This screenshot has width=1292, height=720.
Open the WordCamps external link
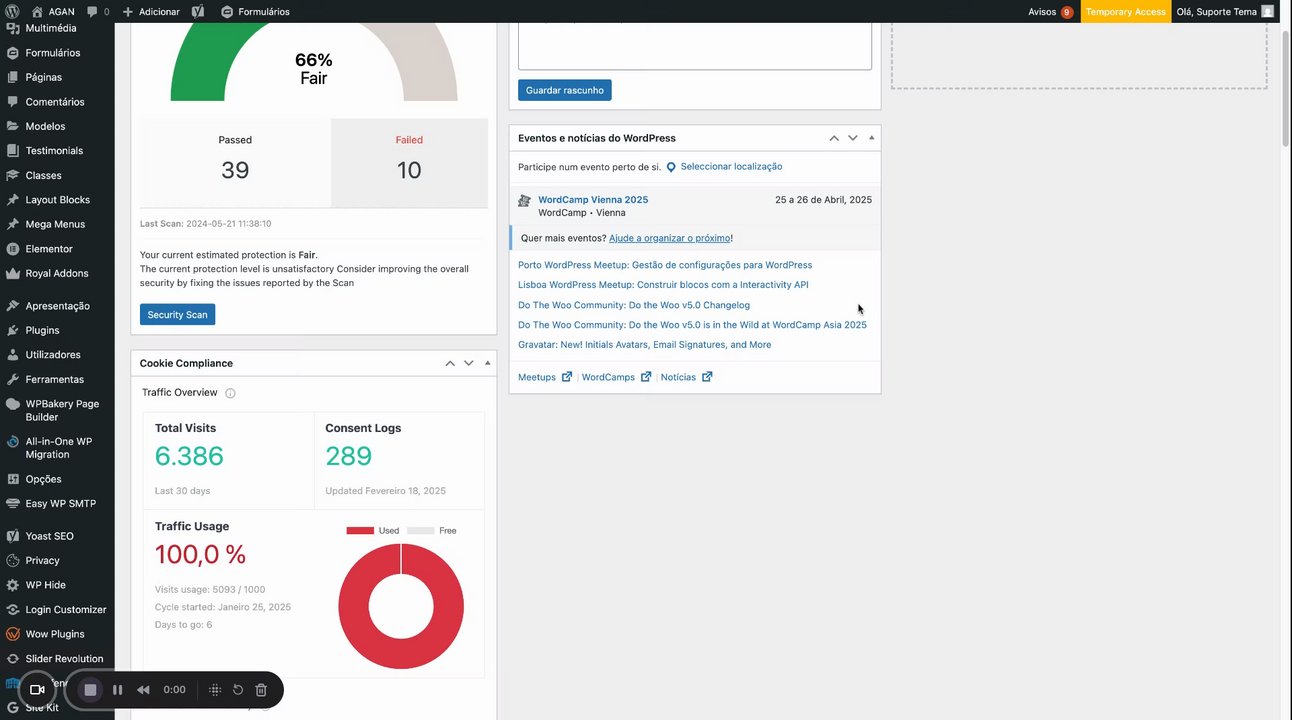click(x=616, y=377)
